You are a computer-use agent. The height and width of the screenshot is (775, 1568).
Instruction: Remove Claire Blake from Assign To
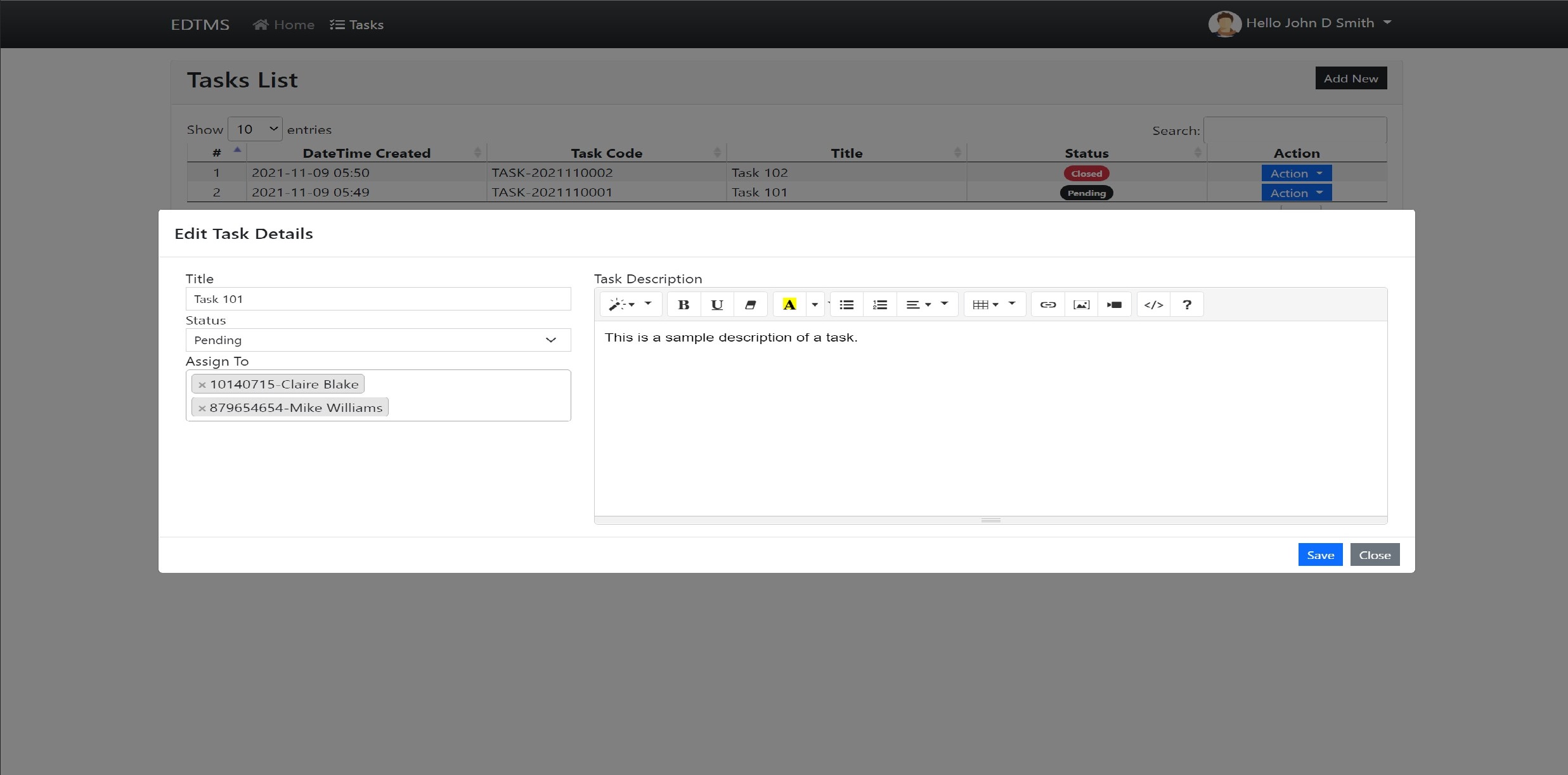tap(200, 383)
